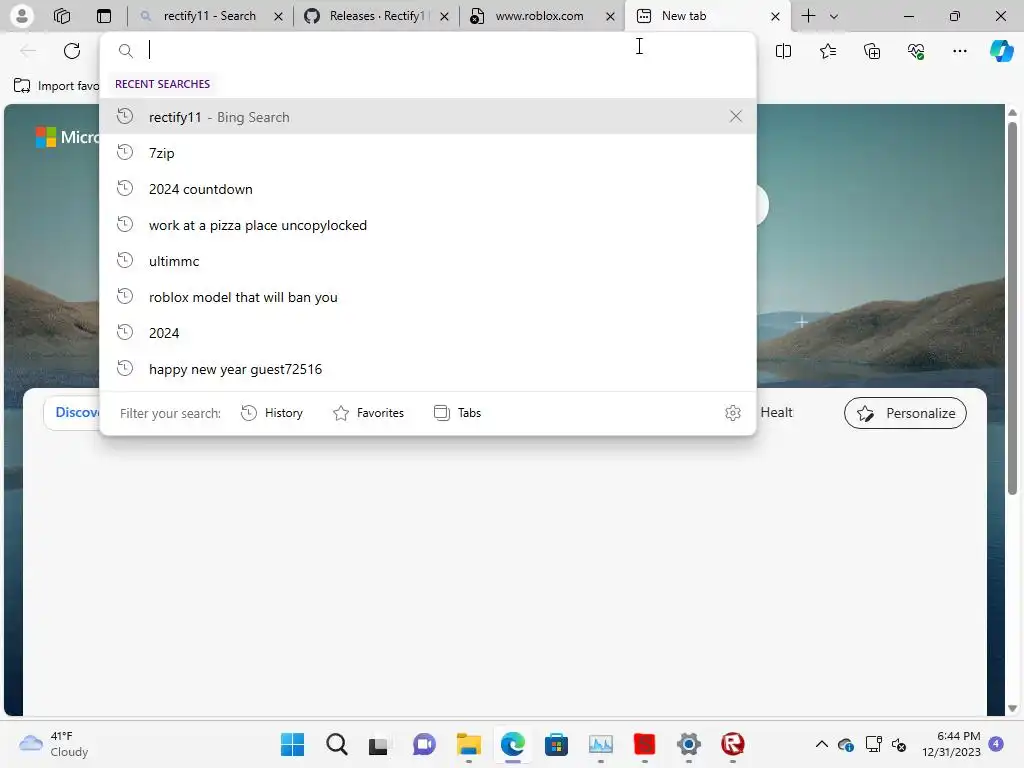Screen dimensions: 1024x768
Task: Close the rectify11 - Search tab
Action: click(x=278, y=16)
